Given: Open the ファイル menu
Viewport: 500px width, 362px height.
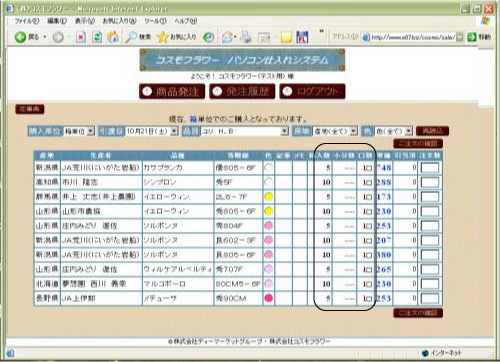Looking at the screenshot, I should [26, 21].
